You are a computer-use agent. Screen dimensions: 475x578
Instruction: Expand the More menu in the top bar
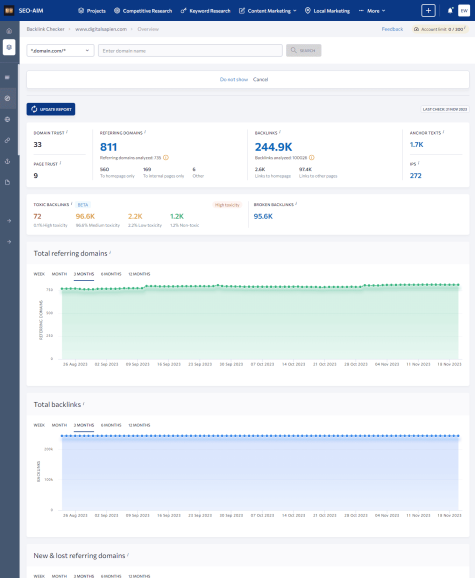372,11
